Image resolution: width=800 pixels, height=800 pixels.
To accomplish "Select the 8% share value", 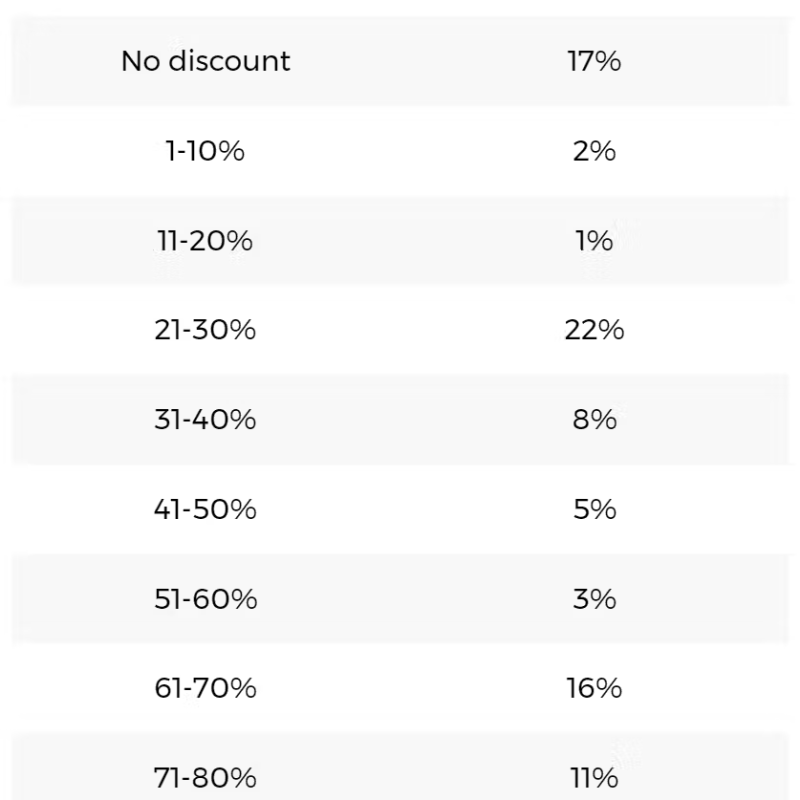I will pyautogui.click(x=594, y=420).
